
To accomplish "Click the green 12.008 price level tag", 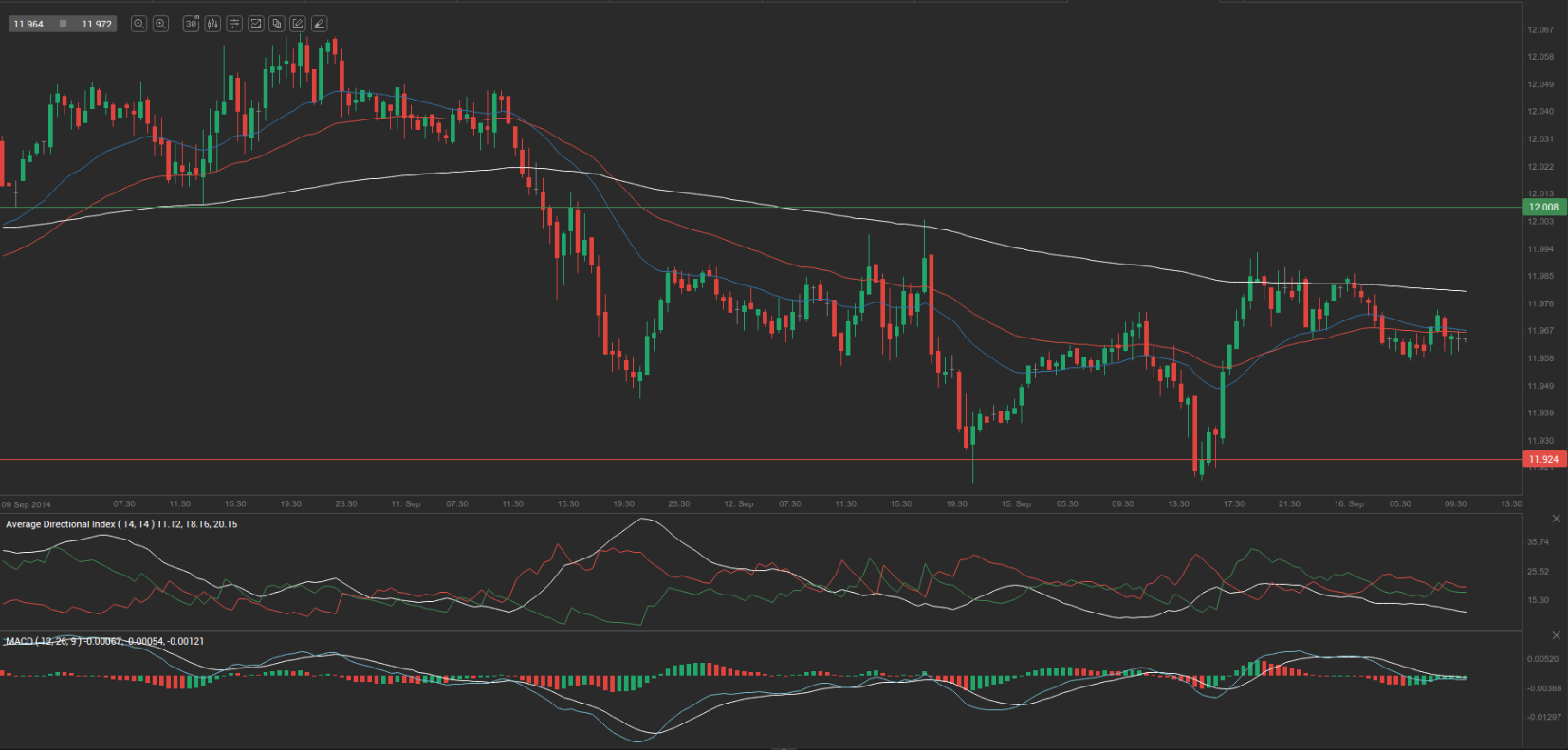I will click(x=1543, y=207).
